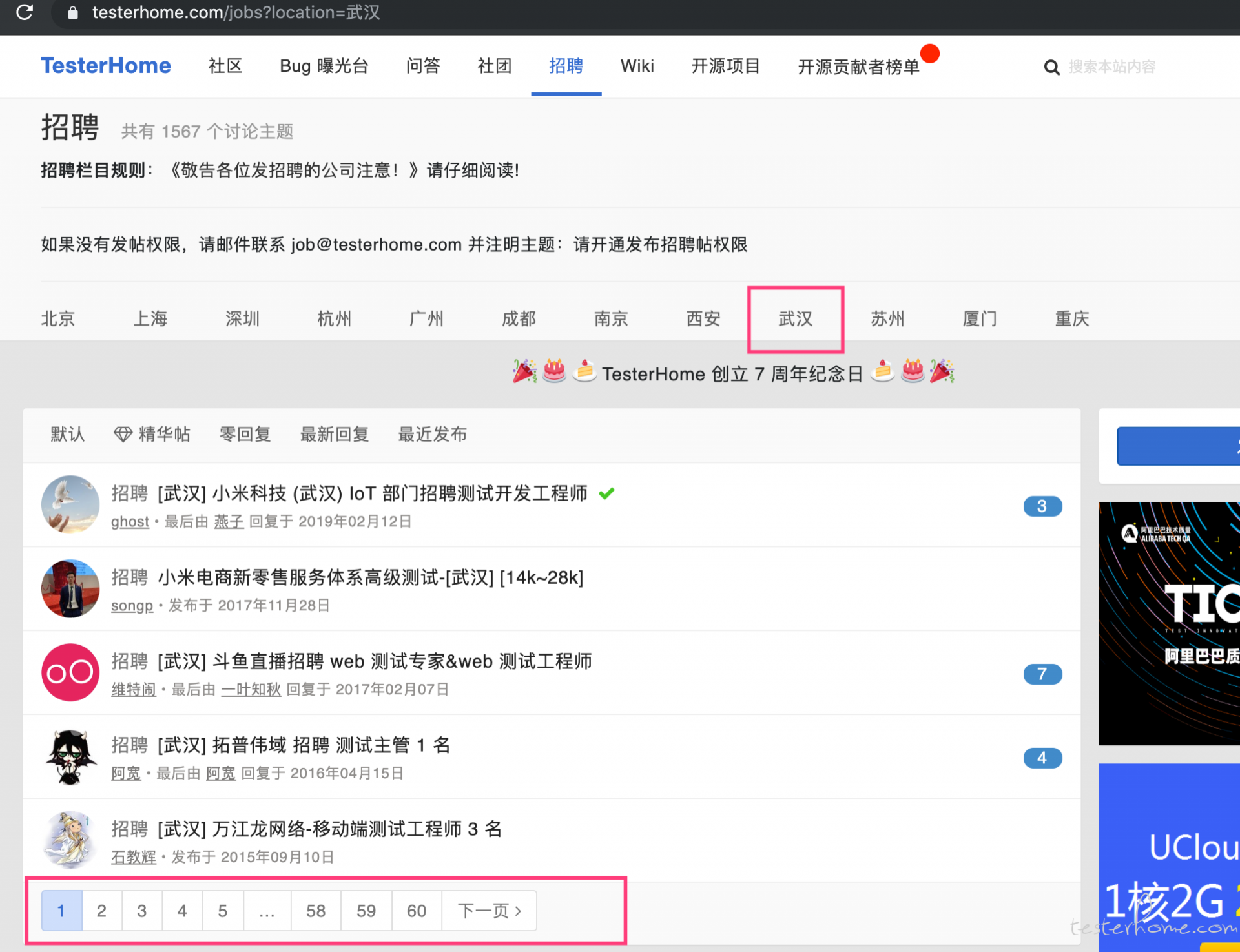
Task: Open 斗鱼直播招聘 web 测试专家 post
Action: pos(375,661)
